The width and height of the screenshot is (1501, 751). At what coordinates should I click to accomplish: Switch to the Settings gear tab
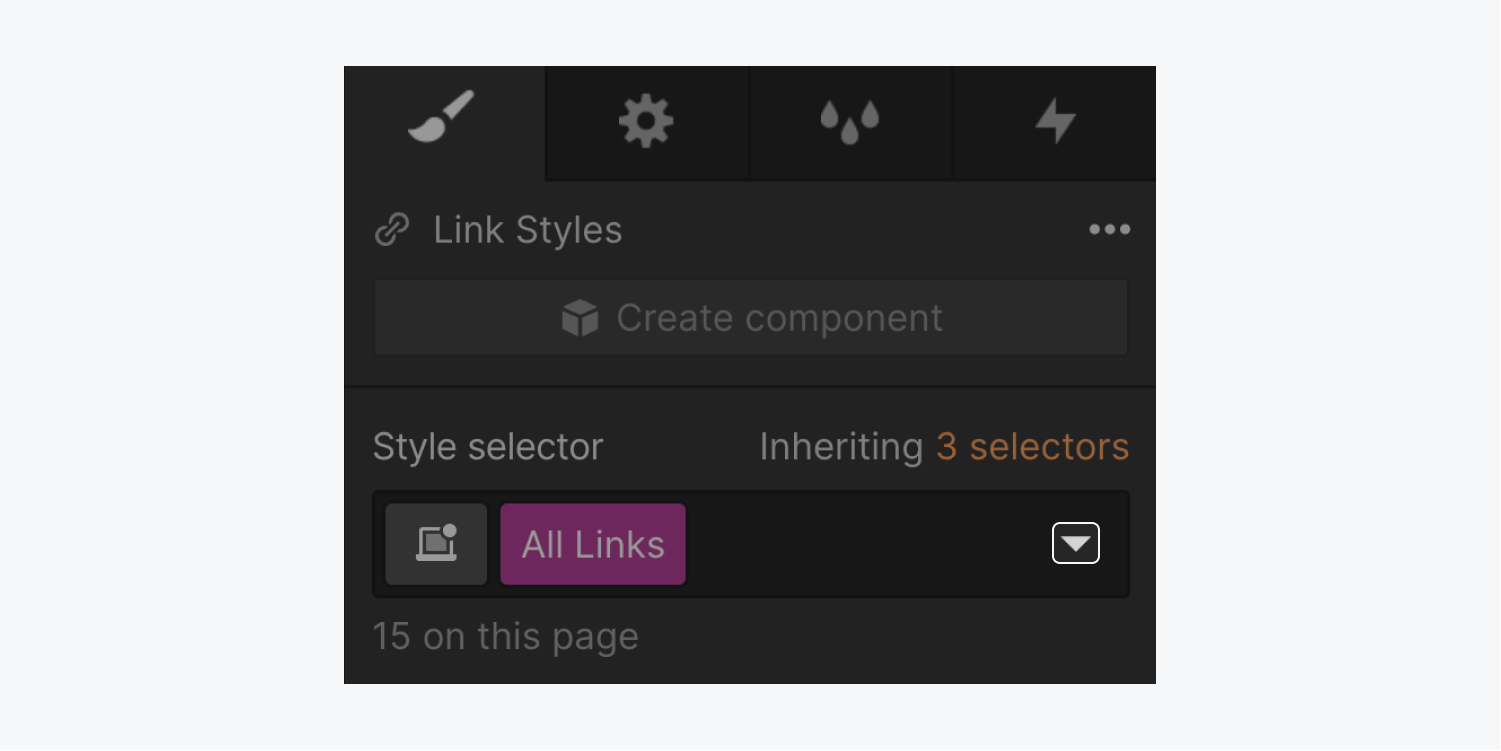(x=646, y=121)
